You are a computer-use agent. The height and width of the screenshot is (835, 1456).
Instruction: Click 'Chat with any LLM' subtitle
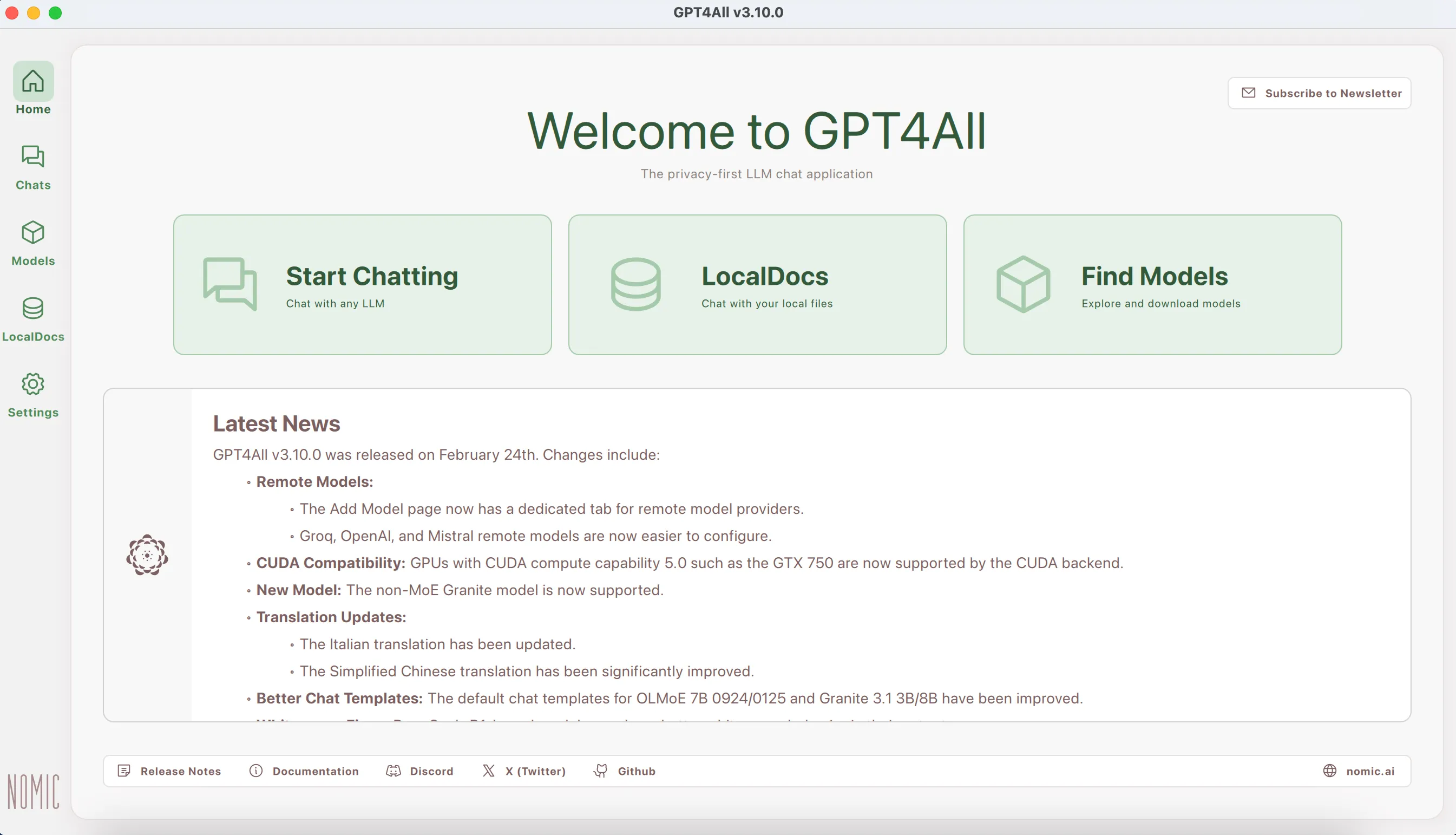point(336,303)
